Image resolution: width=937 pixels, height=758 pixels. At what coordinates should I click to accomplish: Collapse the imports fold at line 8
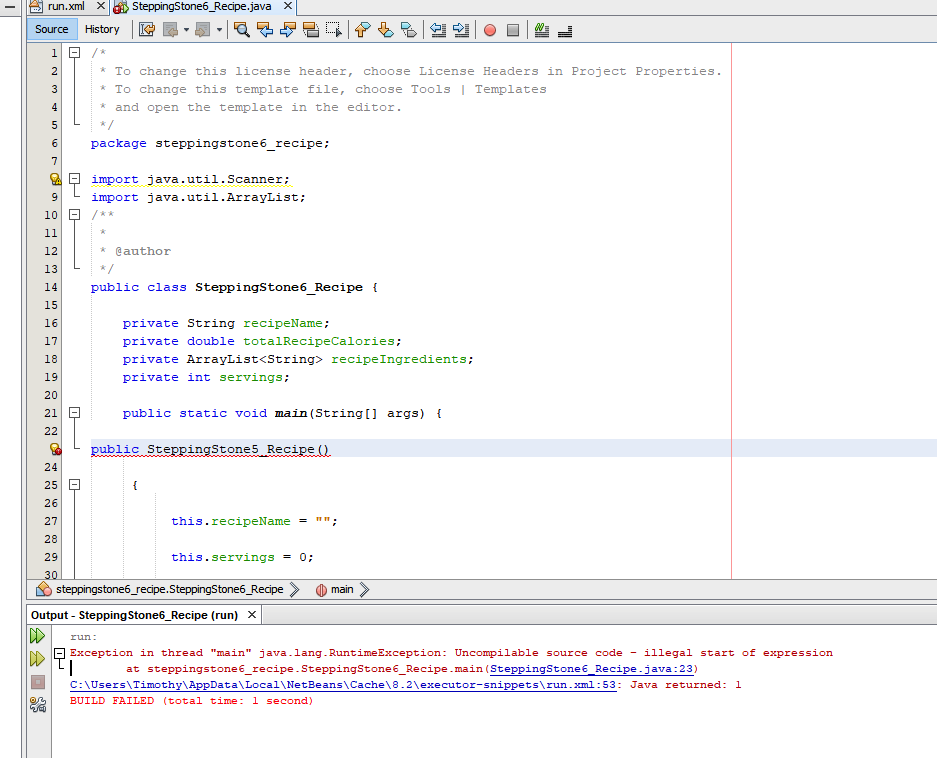coord(75,179)
